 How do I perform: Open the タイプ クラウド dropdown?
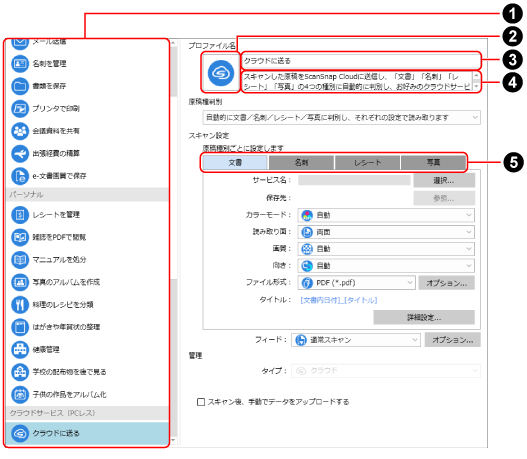coord(386,371)
